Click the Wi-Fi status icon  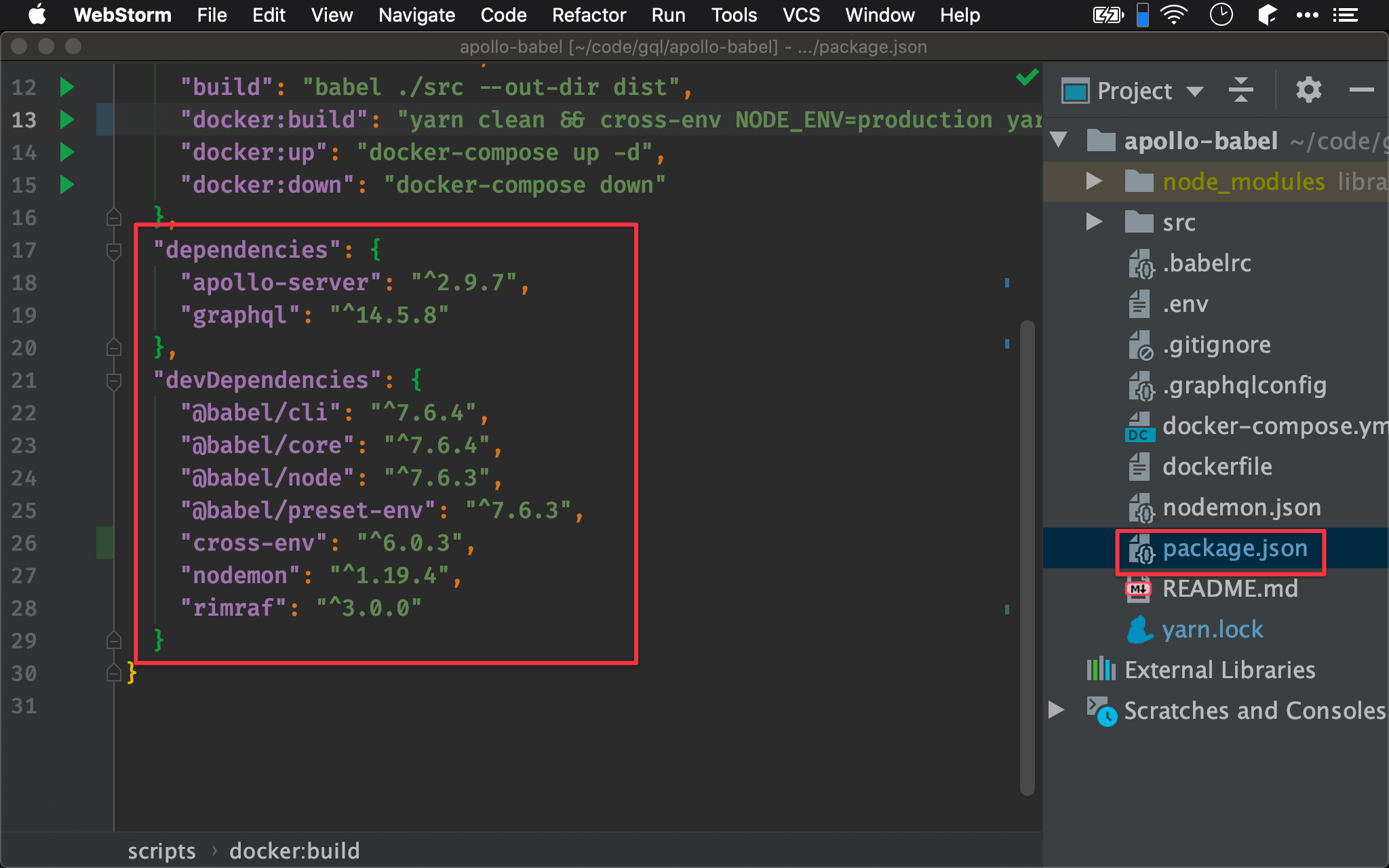click(1174, 15)
